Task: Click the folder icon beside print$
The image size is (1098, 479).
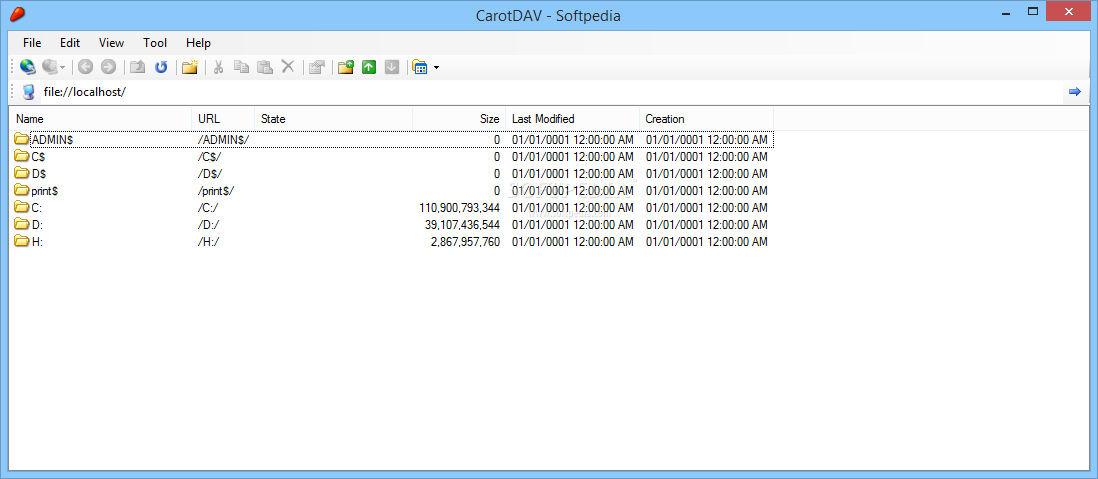Action: pyautogui.click(x=22, y=190)
